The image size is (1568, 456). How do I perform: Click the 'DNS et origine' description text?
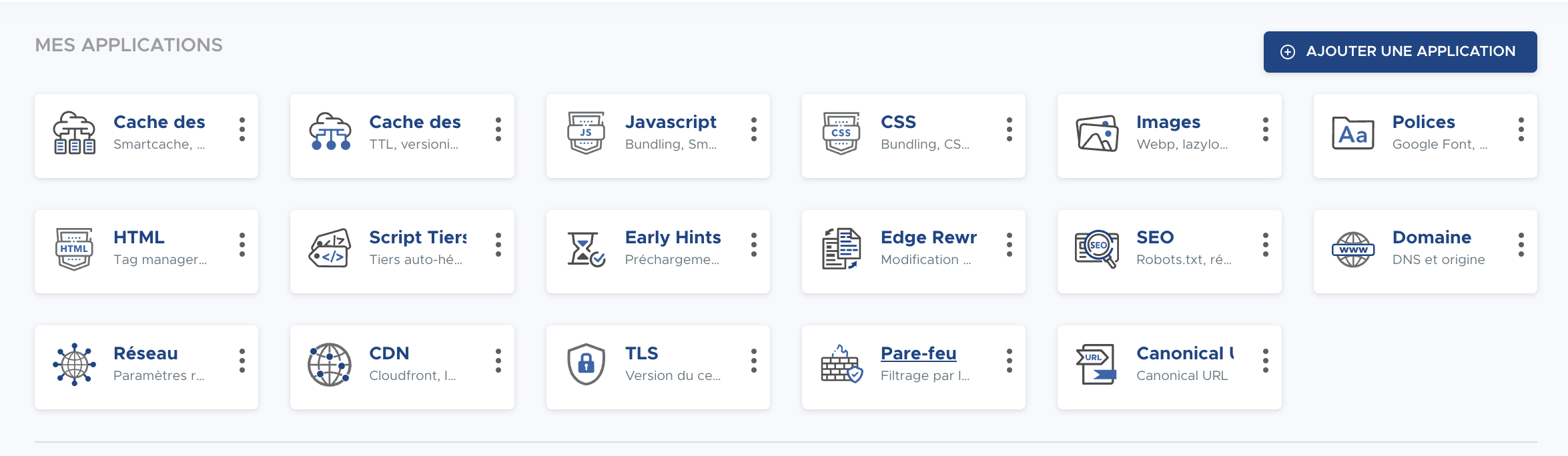point(1439,259)
